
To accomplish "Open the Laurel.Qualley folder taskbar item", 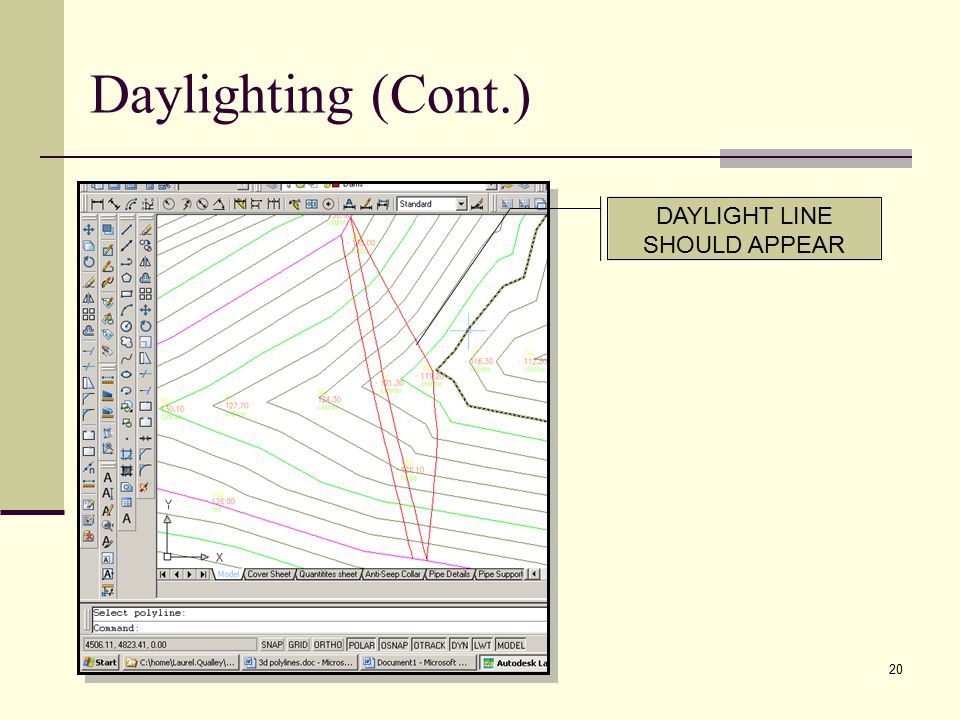I will click(x=180, y=662).
